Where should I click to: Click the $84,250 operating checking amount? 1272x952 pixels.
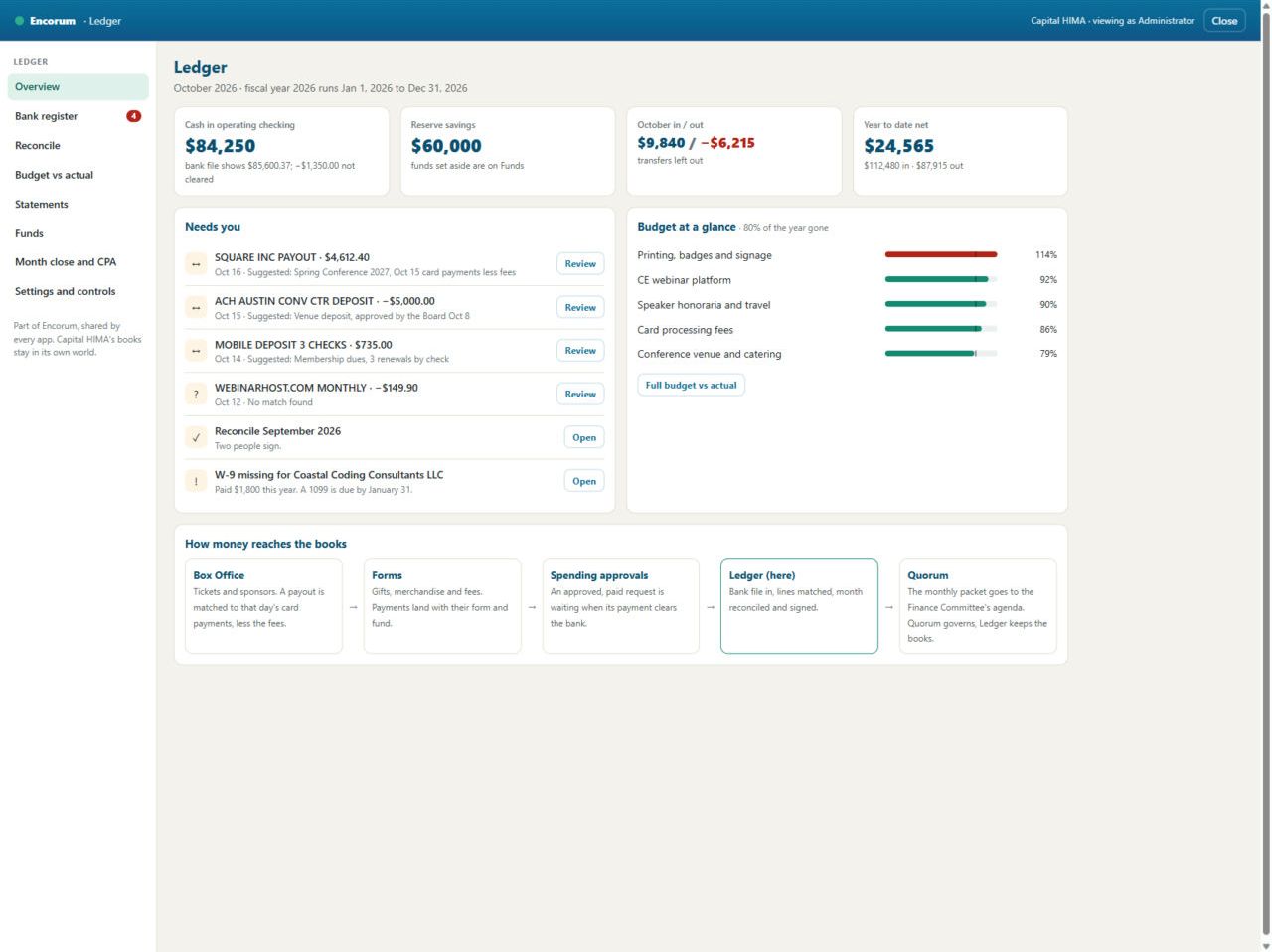tap(221, 146)
